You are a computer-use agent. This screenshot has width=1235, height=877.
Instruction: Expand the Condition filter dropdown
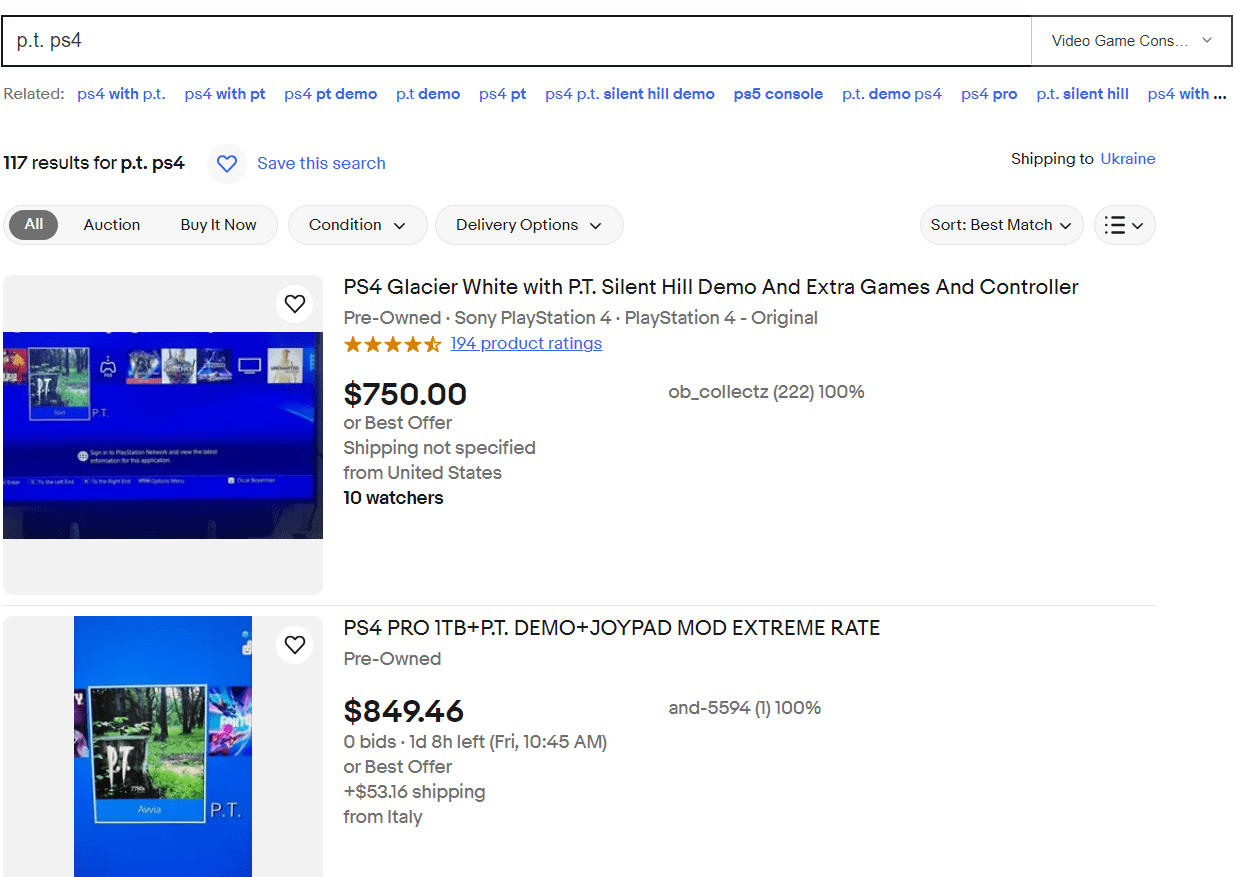click(358, 225)
